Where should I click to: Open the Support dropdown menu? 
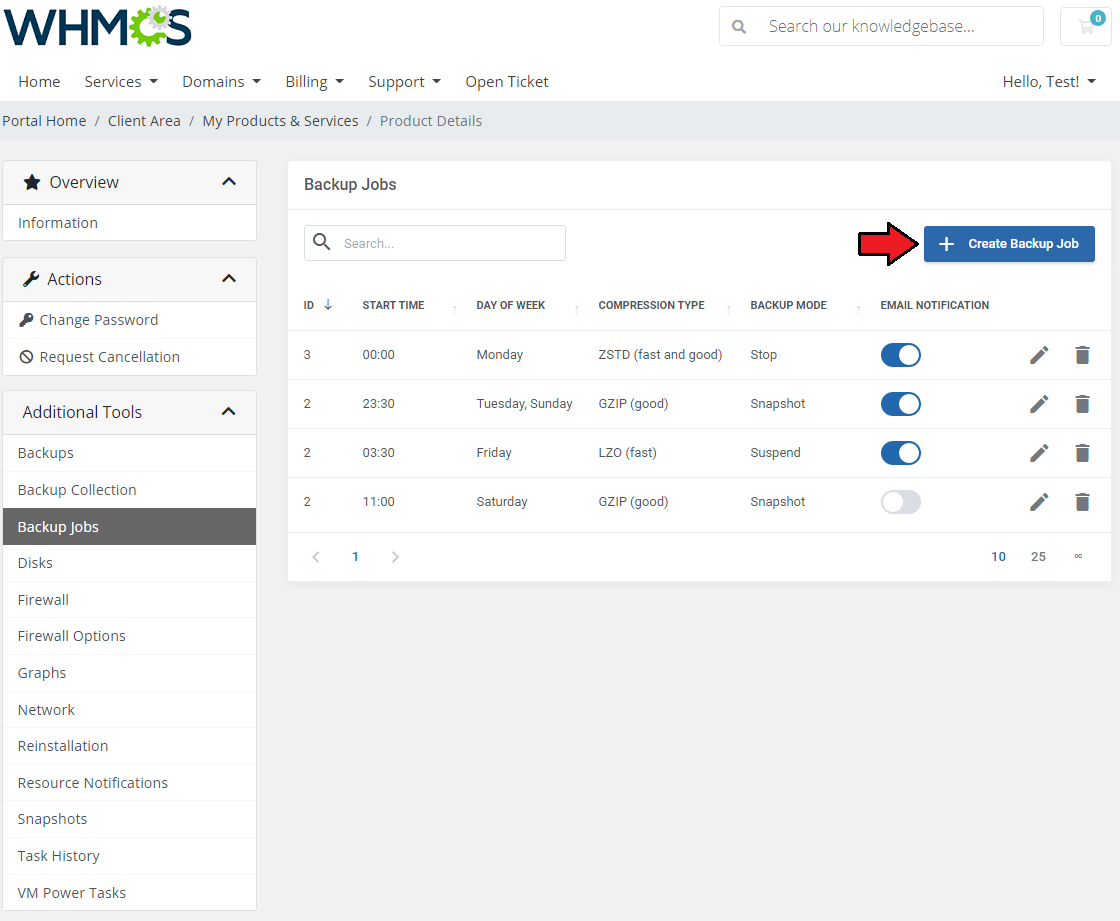click(404, 81)
